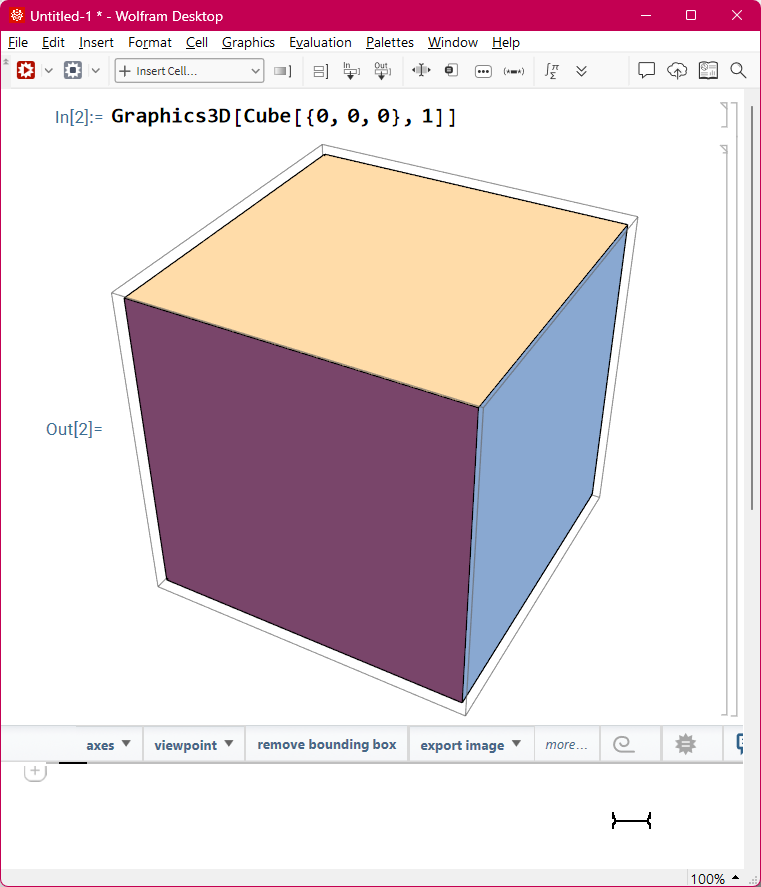Screen dimensions: 761x887
Task: Click the insert input cell In icon
Action: click(x=351, y=71)
